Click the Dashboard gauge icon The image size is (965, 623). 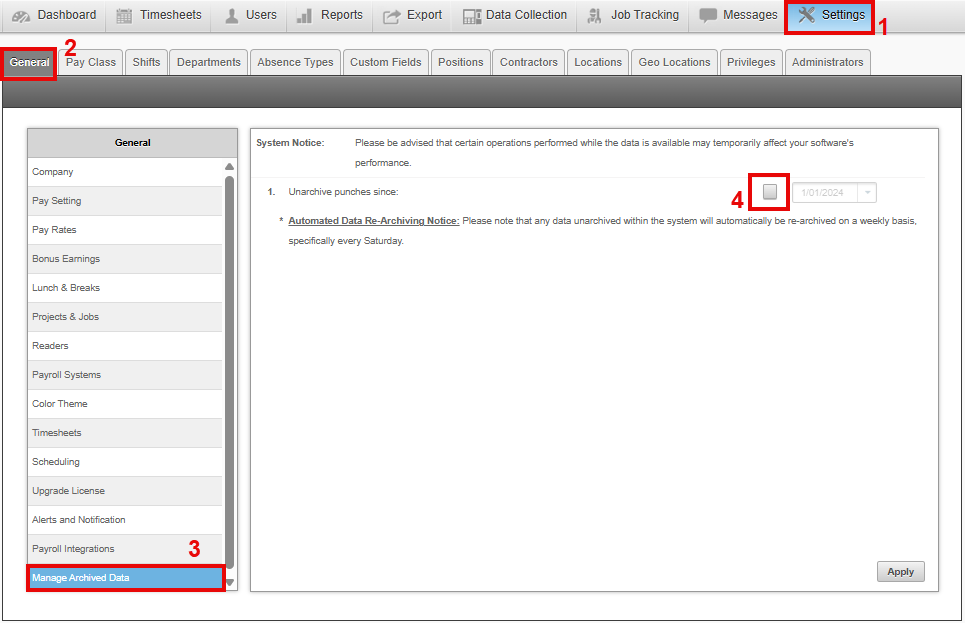coord(20,16)
